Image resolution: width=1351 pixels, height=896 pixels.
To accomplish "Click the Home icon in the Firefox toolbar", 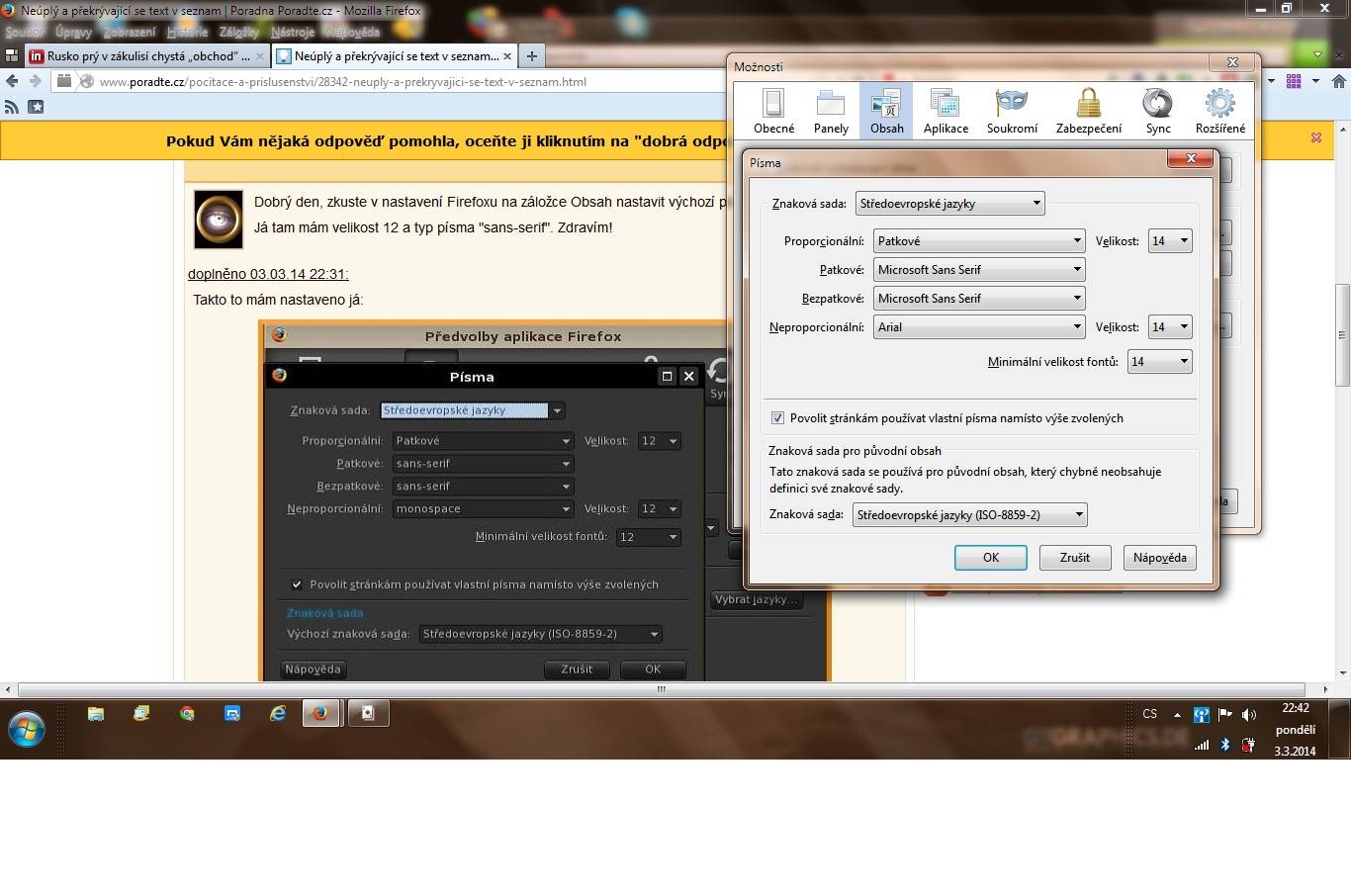I will [1338, 81].
